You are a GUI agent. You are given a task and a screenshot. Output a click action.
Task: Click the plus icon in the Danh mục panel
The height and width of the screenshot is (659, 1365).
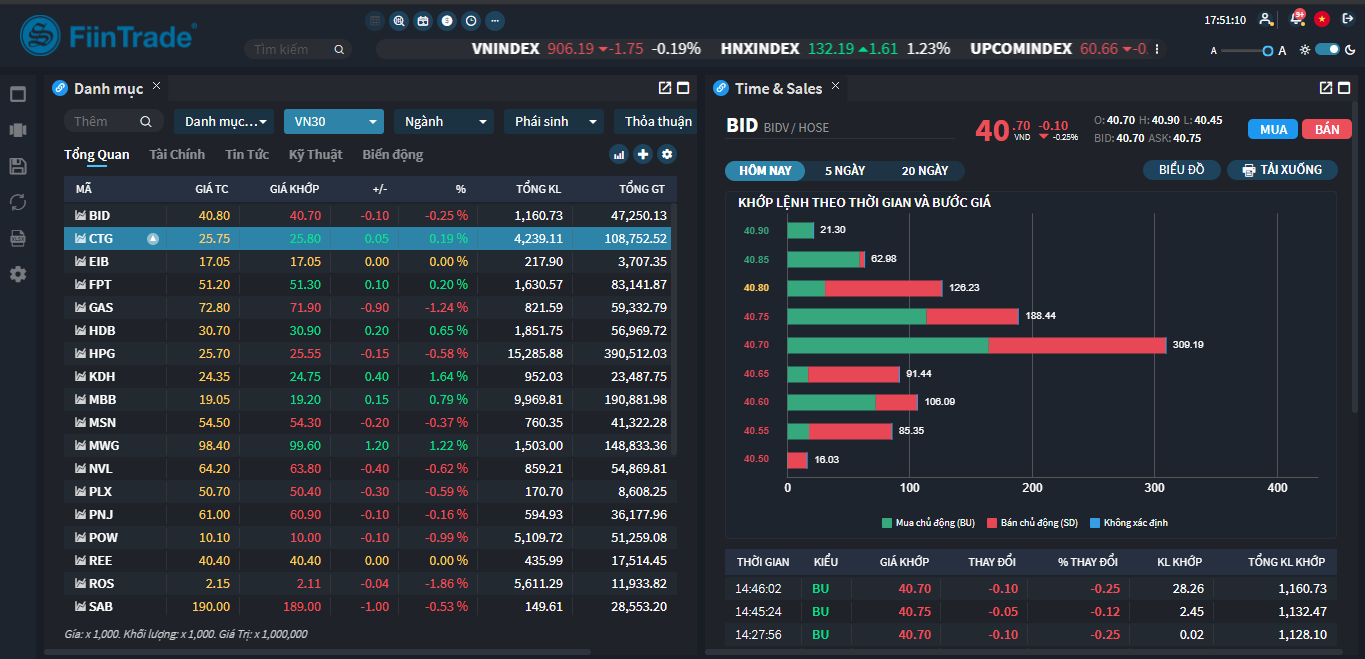645,154
